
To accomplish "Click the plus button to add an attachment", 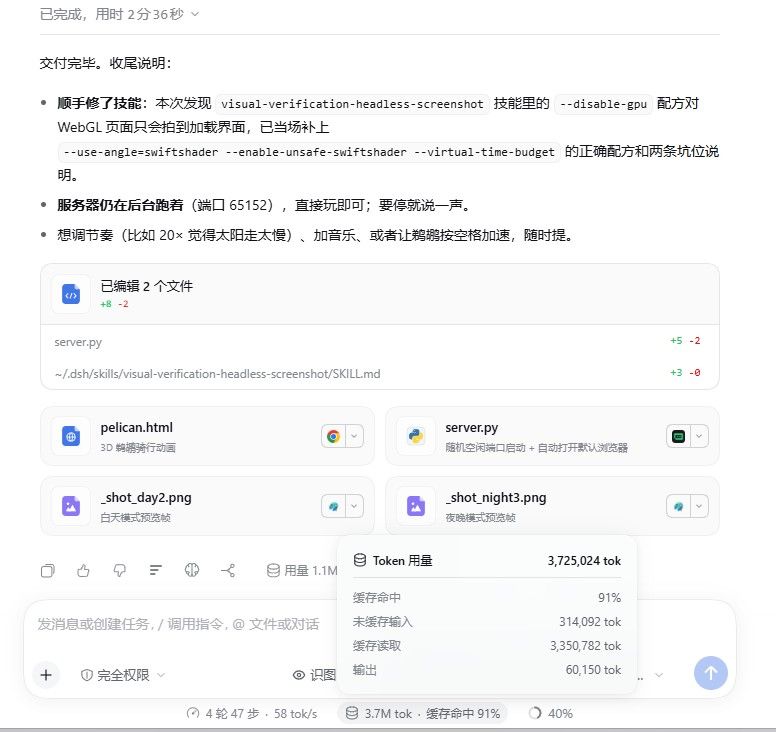I will (46, 675).
